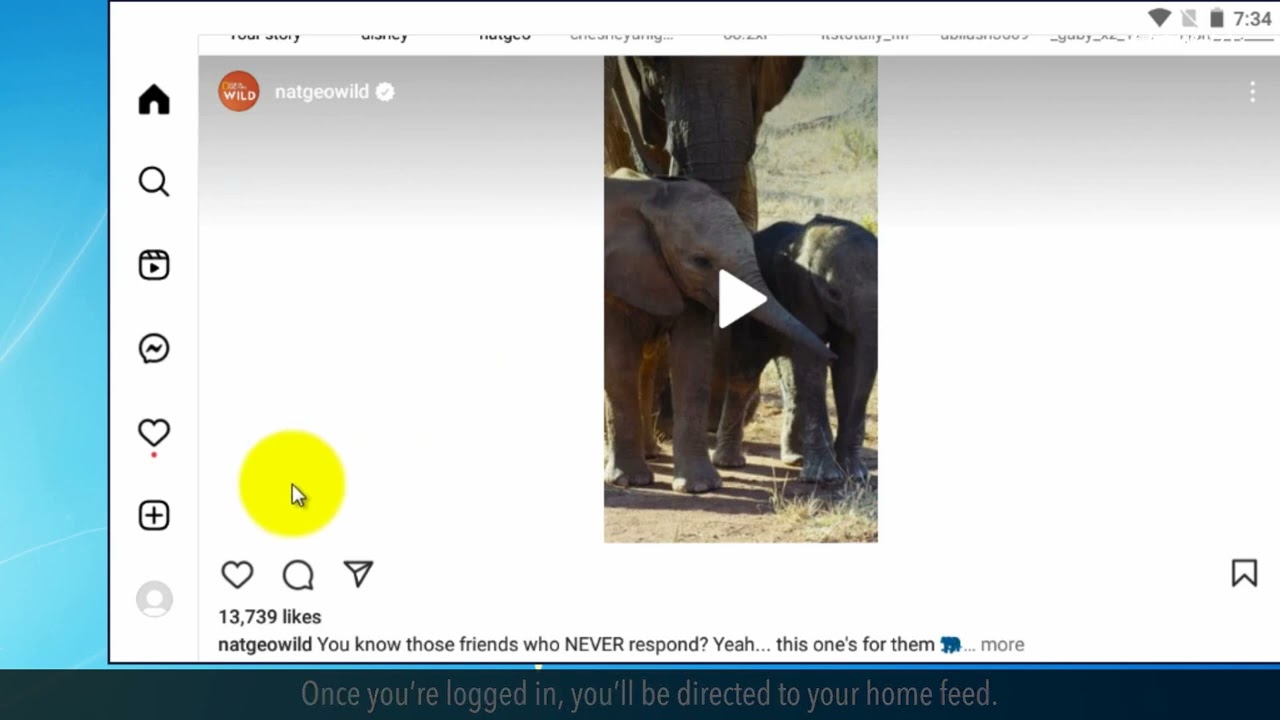
Task: Click the no-SIM signal status icon
Action: 1189,18
